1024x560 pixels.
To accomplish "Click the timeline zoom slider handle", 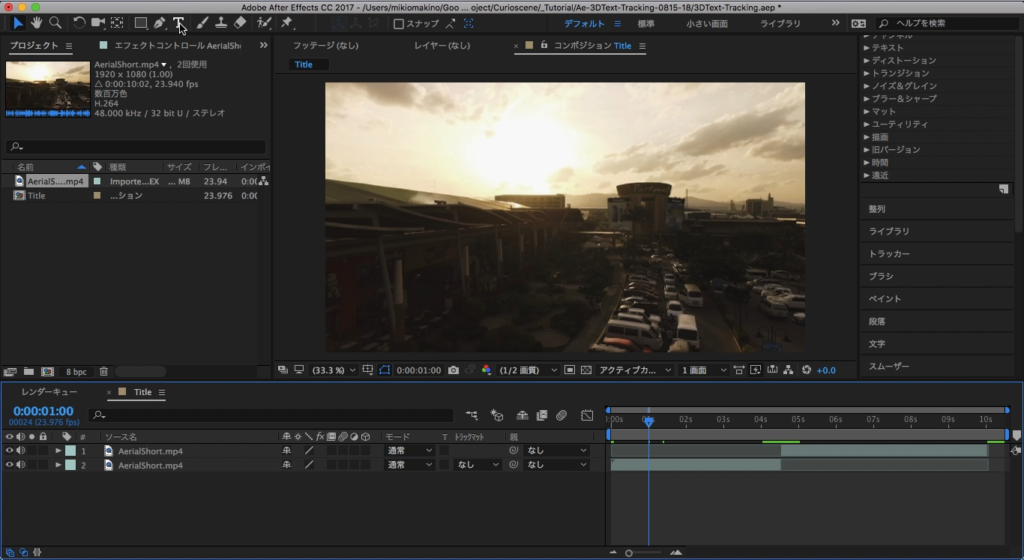I will click(x=629, y=552).
